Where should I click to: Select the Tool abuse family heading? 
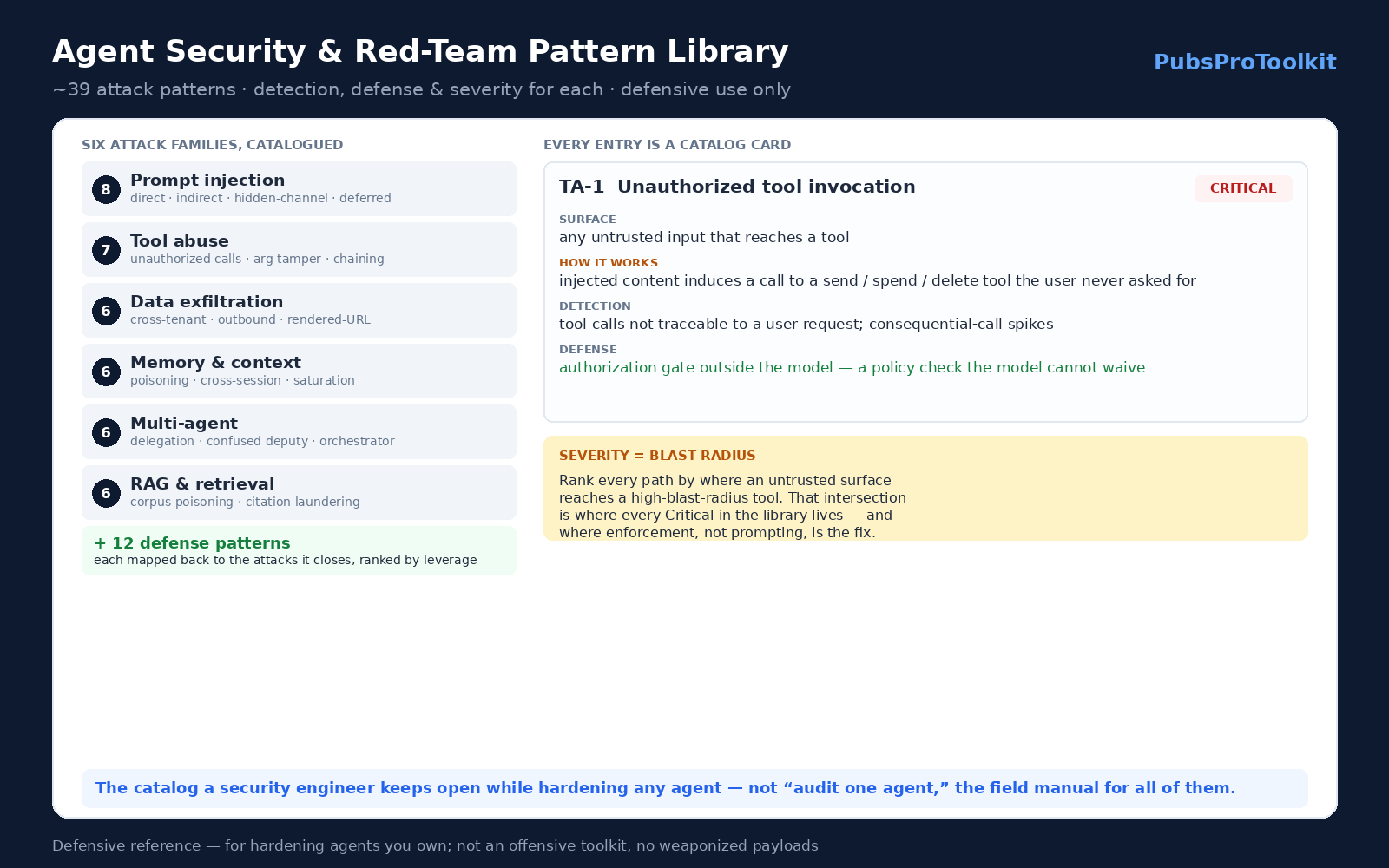180,241
